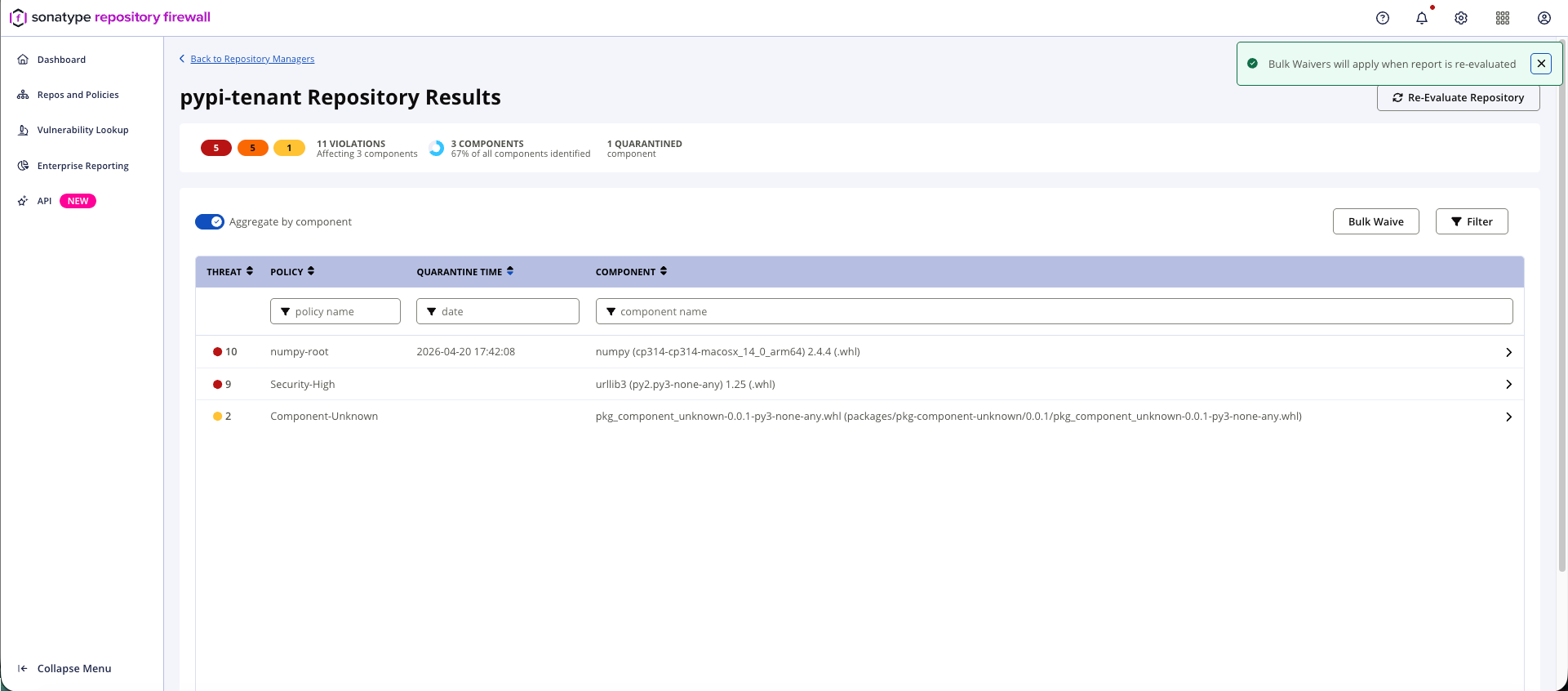This screenshot has height=691, width=1568.
Task: Click the 1 Quarantined summary text
Action: (x=645, y=144)
